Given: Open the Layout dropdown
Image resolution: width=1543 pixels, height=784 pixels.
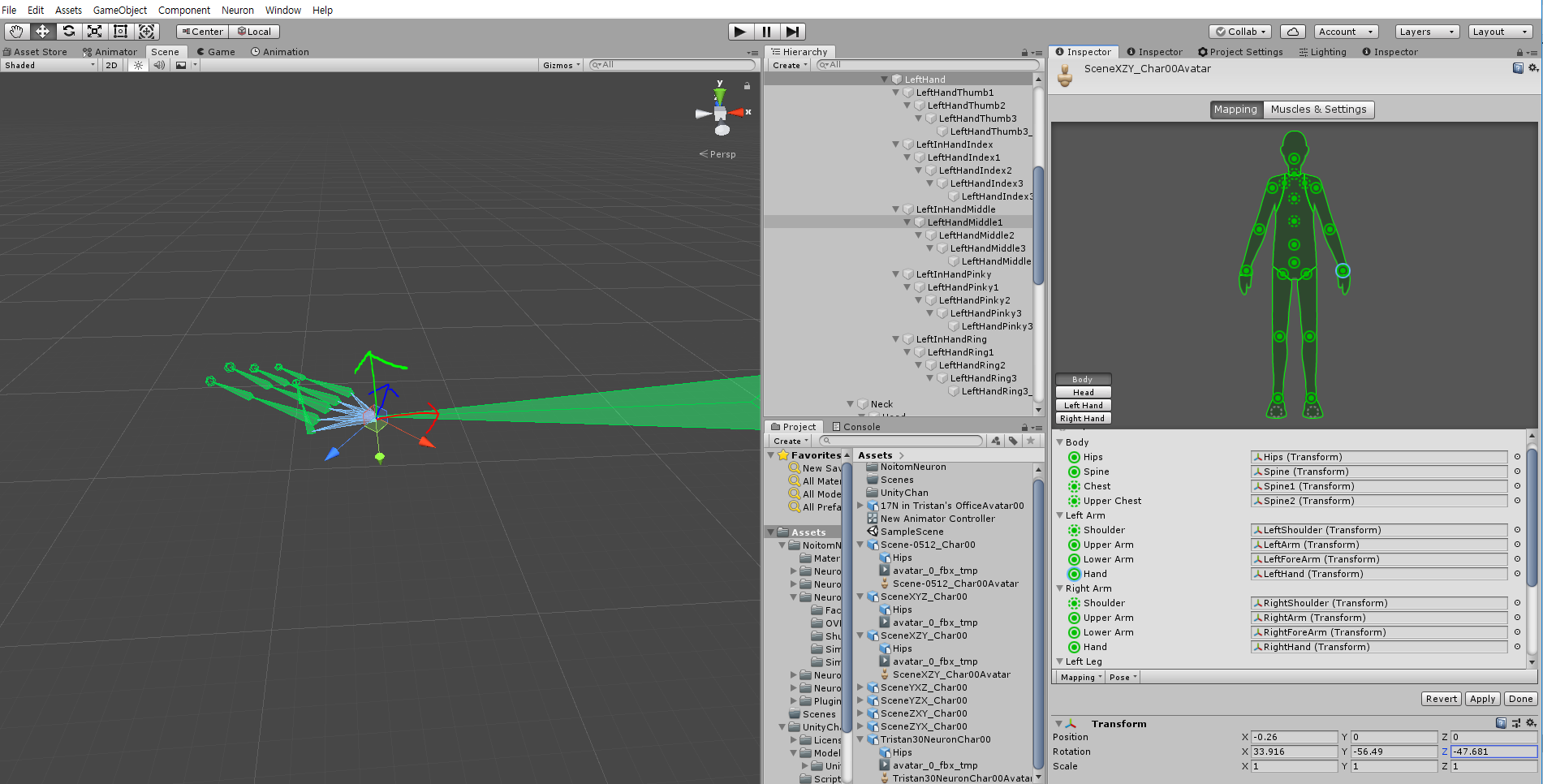Looking at the screenshot, I should 1500,32.
